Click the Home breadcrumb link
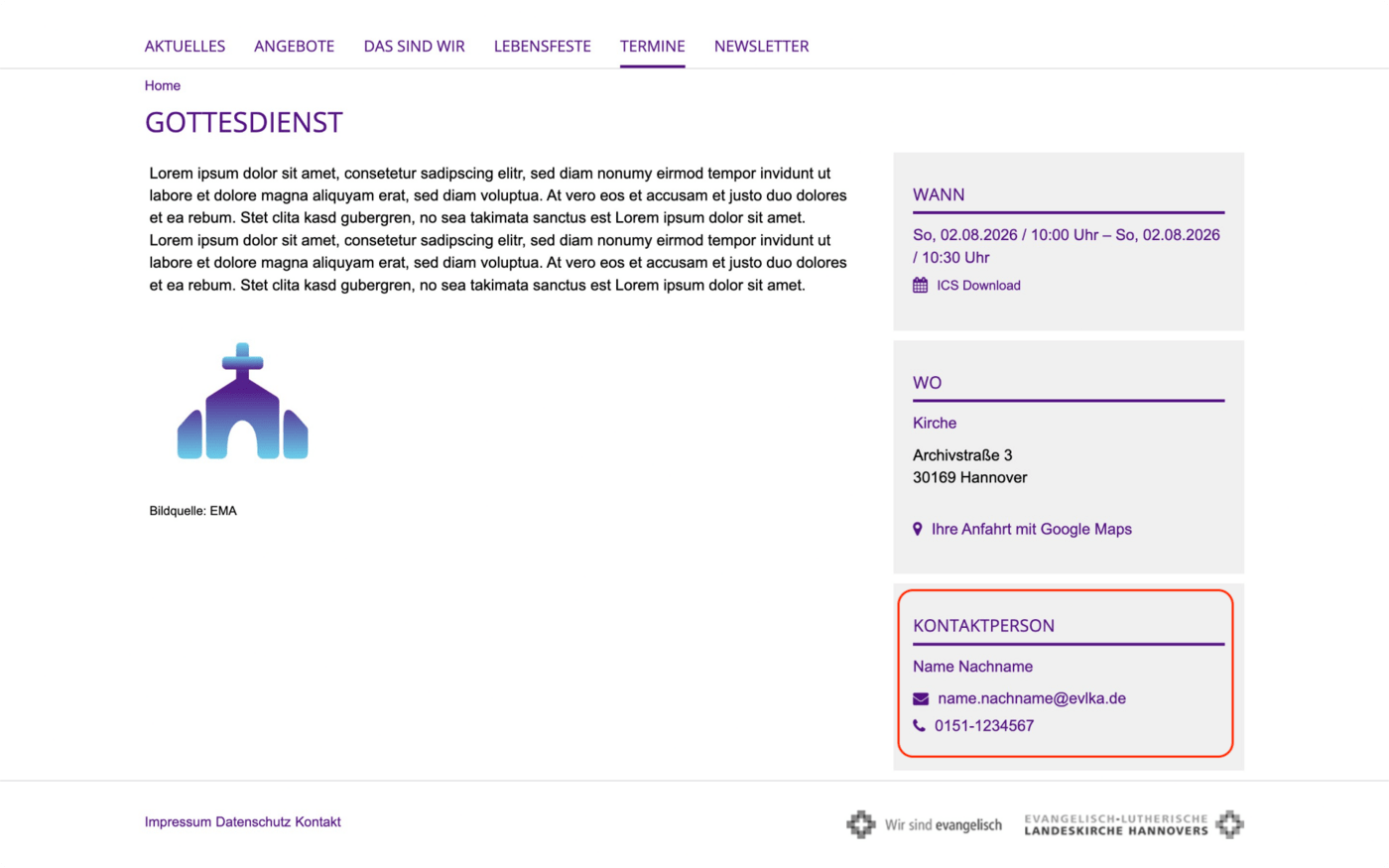 click(163, 85)
